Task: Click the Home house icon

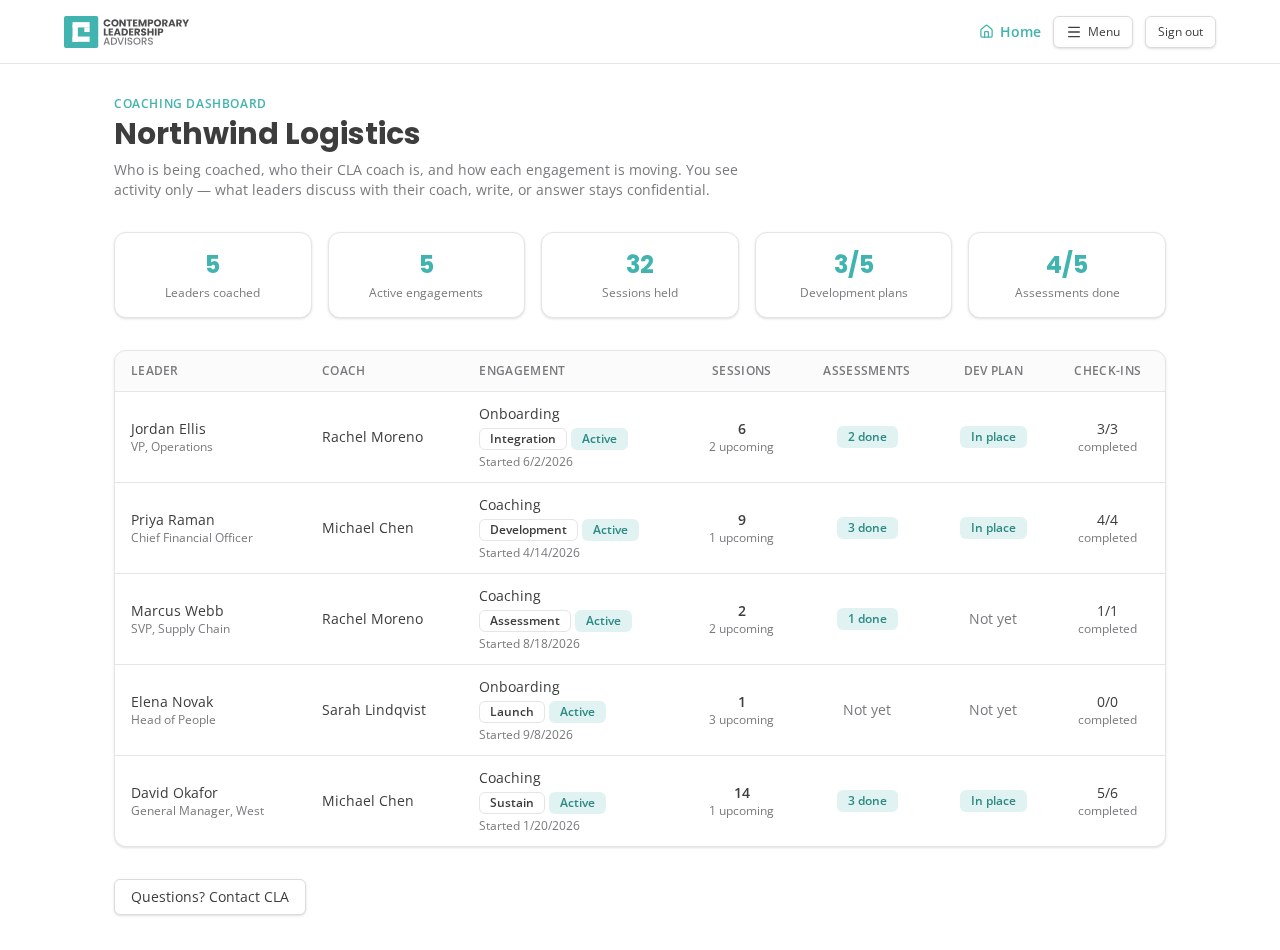Action: [x=986, y=31]
